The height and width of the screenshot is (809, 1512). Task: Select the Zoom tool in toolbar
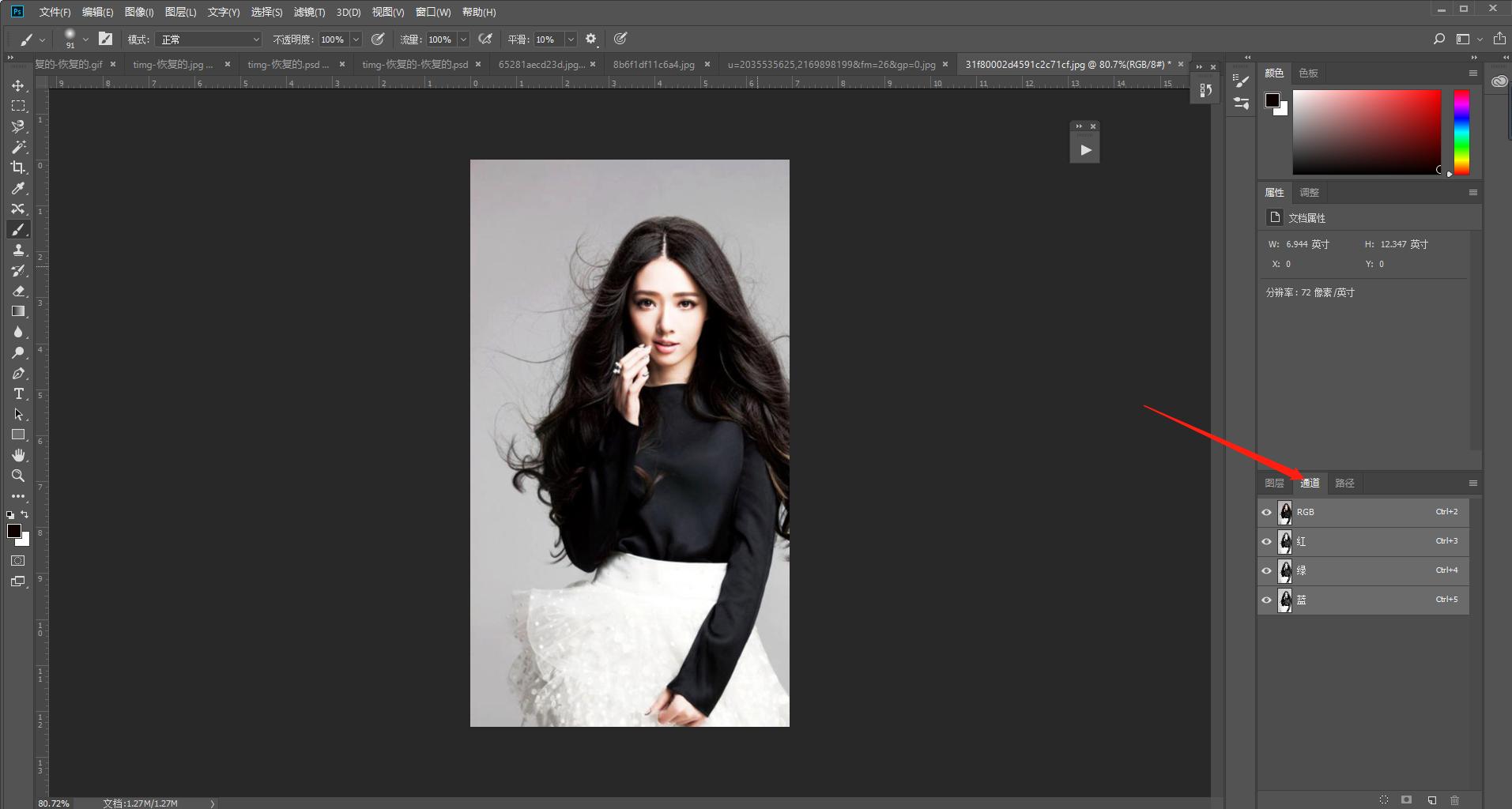point(17,476)
